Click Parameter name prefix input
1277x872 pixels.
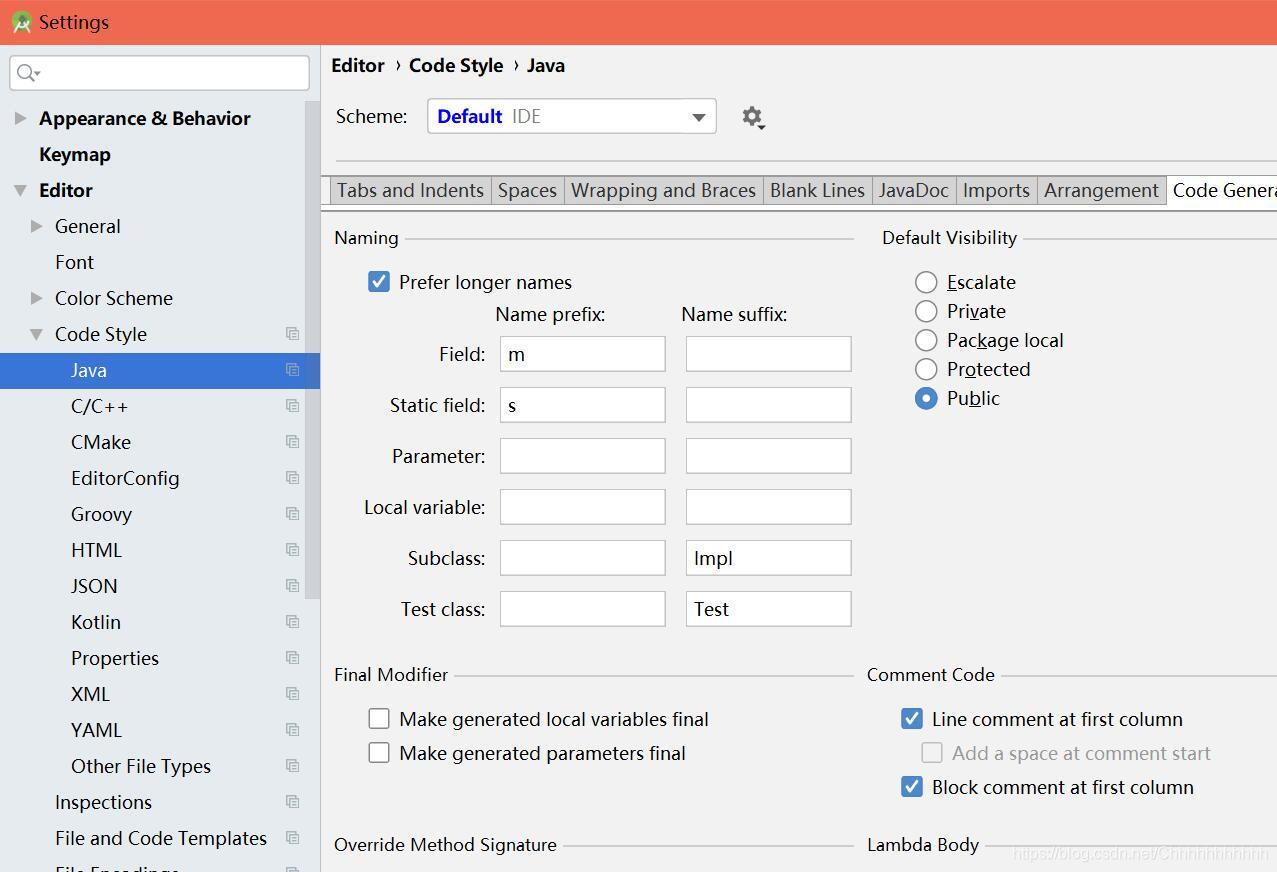click(583, 456)
